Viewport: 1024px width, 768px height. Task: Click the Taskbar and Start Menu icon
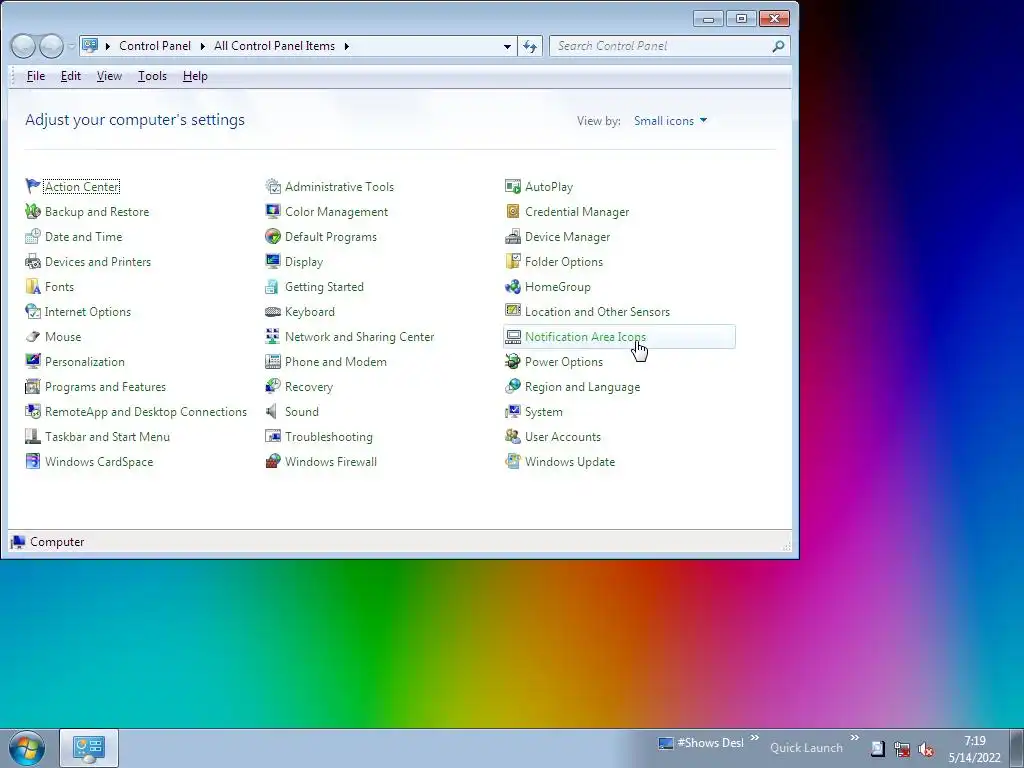point(33,436)
